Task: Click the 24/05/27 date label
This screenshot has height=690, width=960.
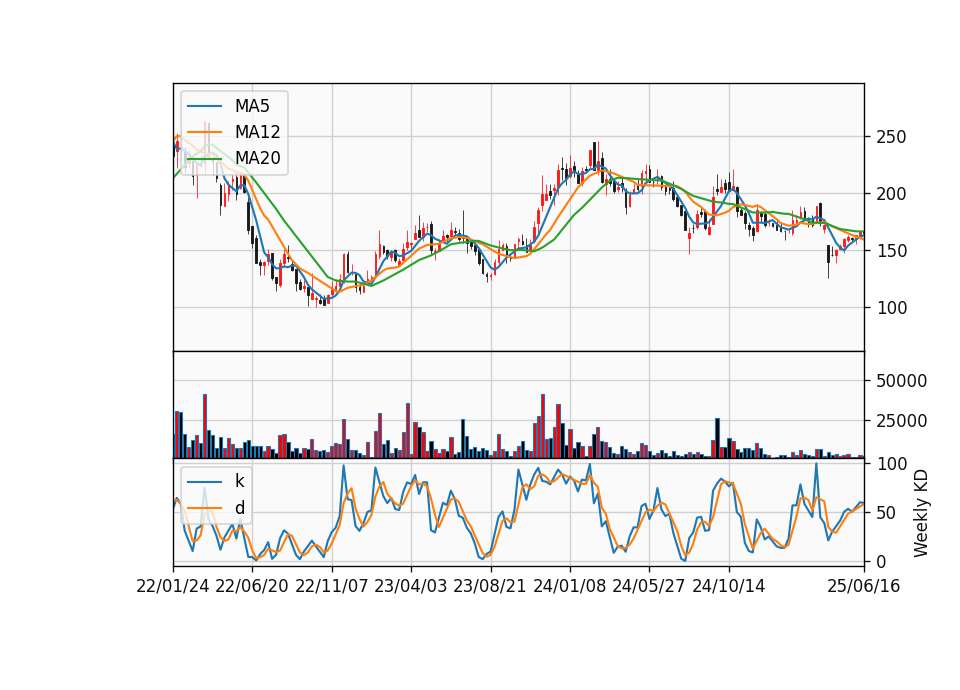Action: click(x=648, y=587)
